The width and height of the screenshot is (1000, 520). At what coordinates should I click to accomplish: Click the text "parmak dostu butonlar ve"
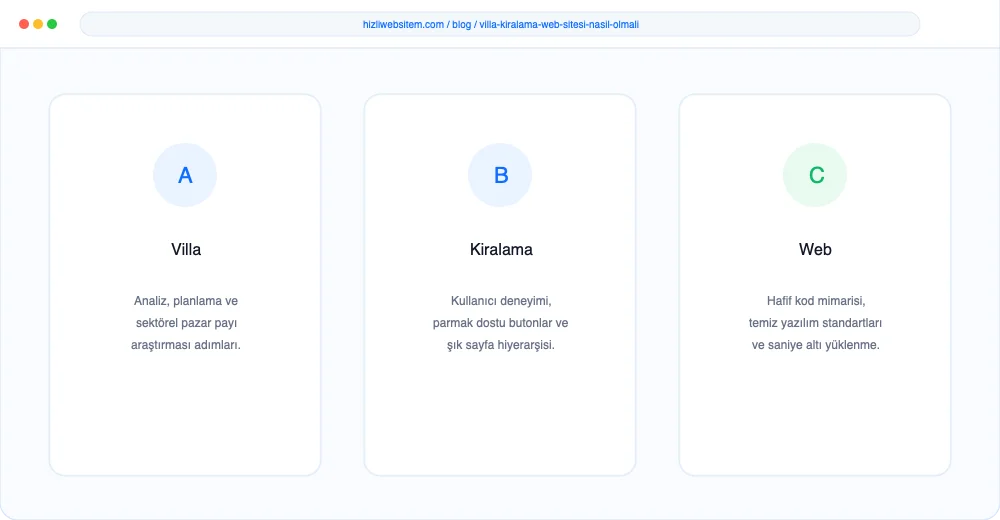point(501,323)
